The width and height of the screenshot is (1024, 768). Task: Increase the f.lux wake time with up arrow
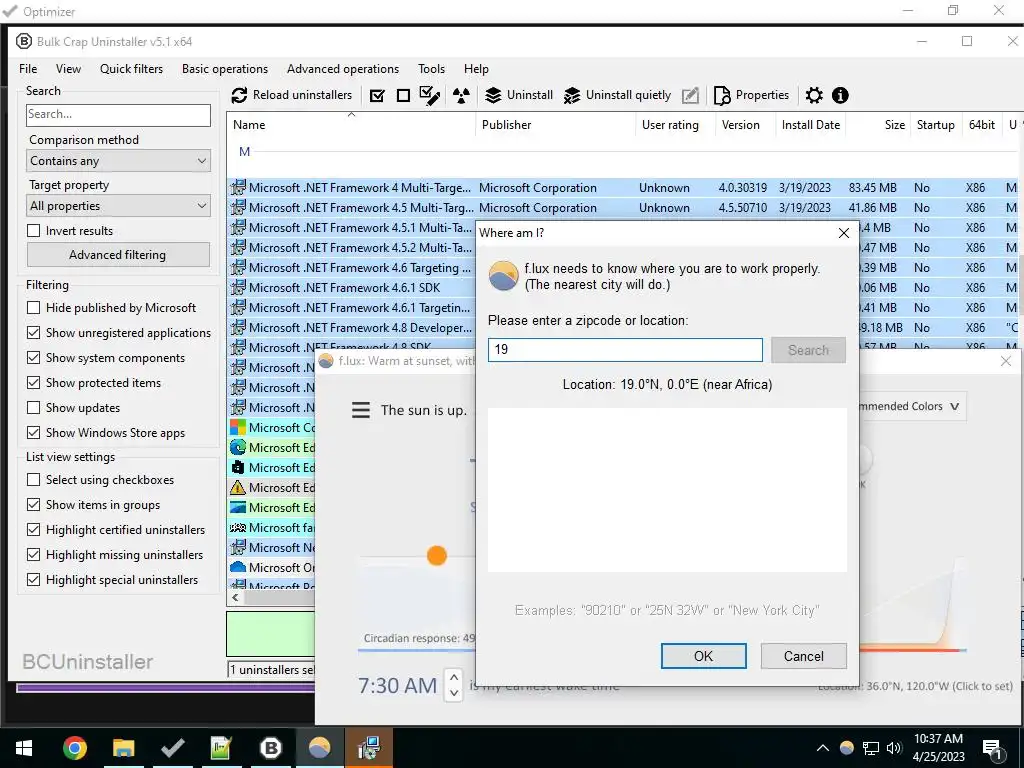click(453, 677)
